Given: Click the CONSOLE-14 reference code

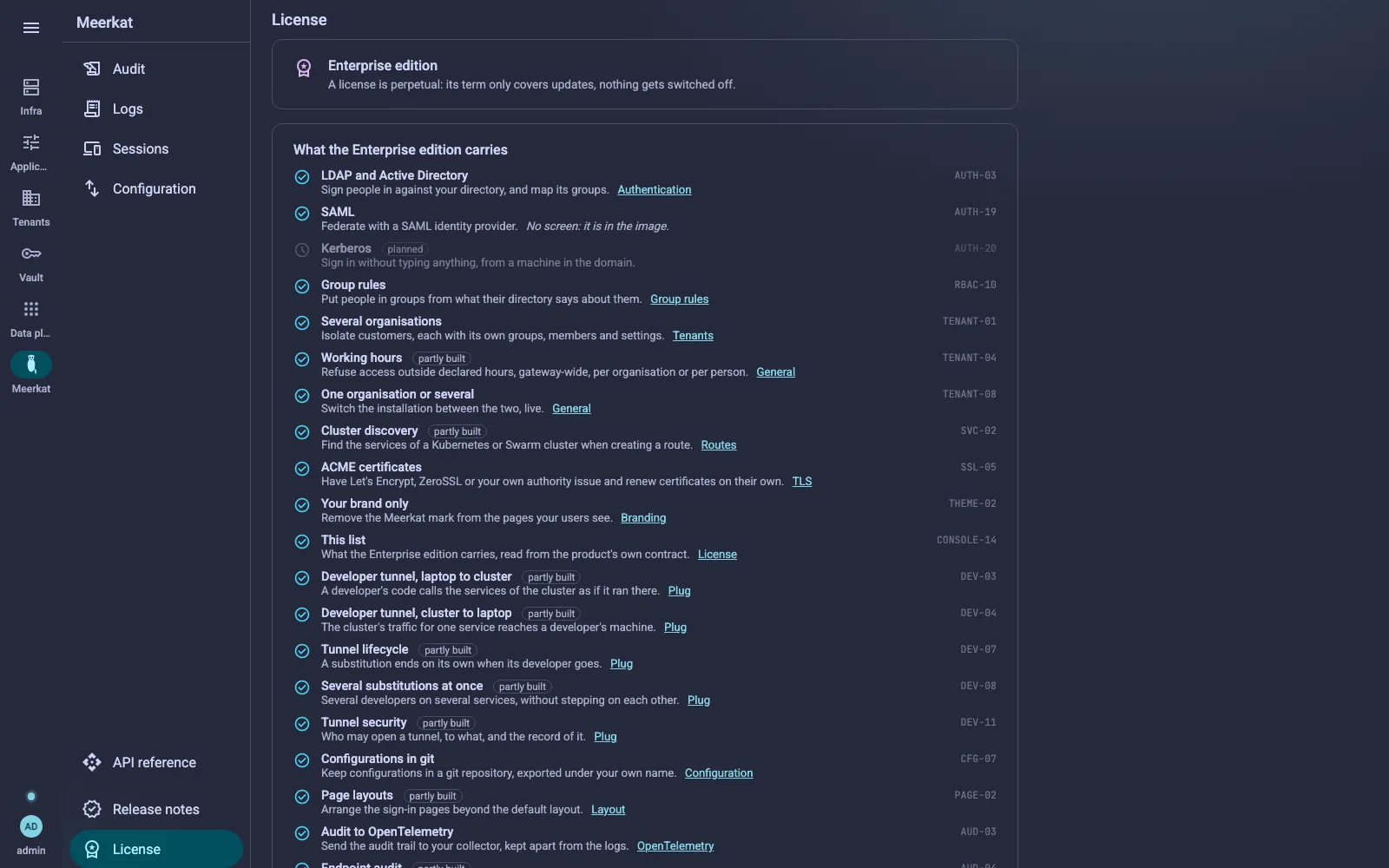Looking at the screenshot, I should point(966,540).
